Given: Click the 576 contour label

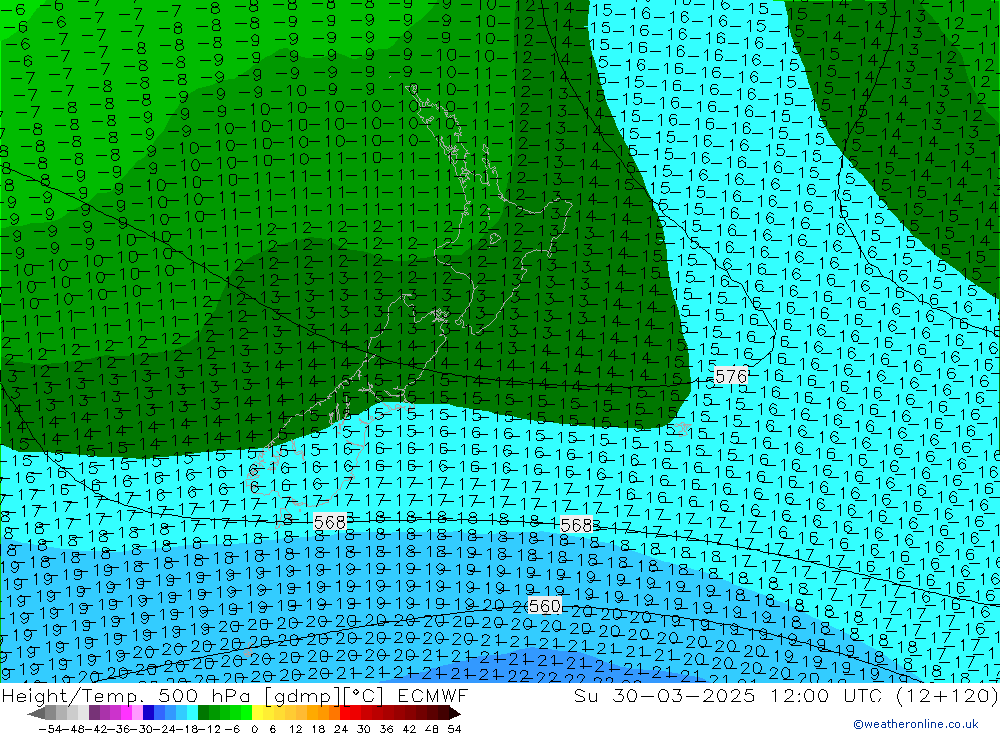Looking at the screenshot, I should coord(731,376).
